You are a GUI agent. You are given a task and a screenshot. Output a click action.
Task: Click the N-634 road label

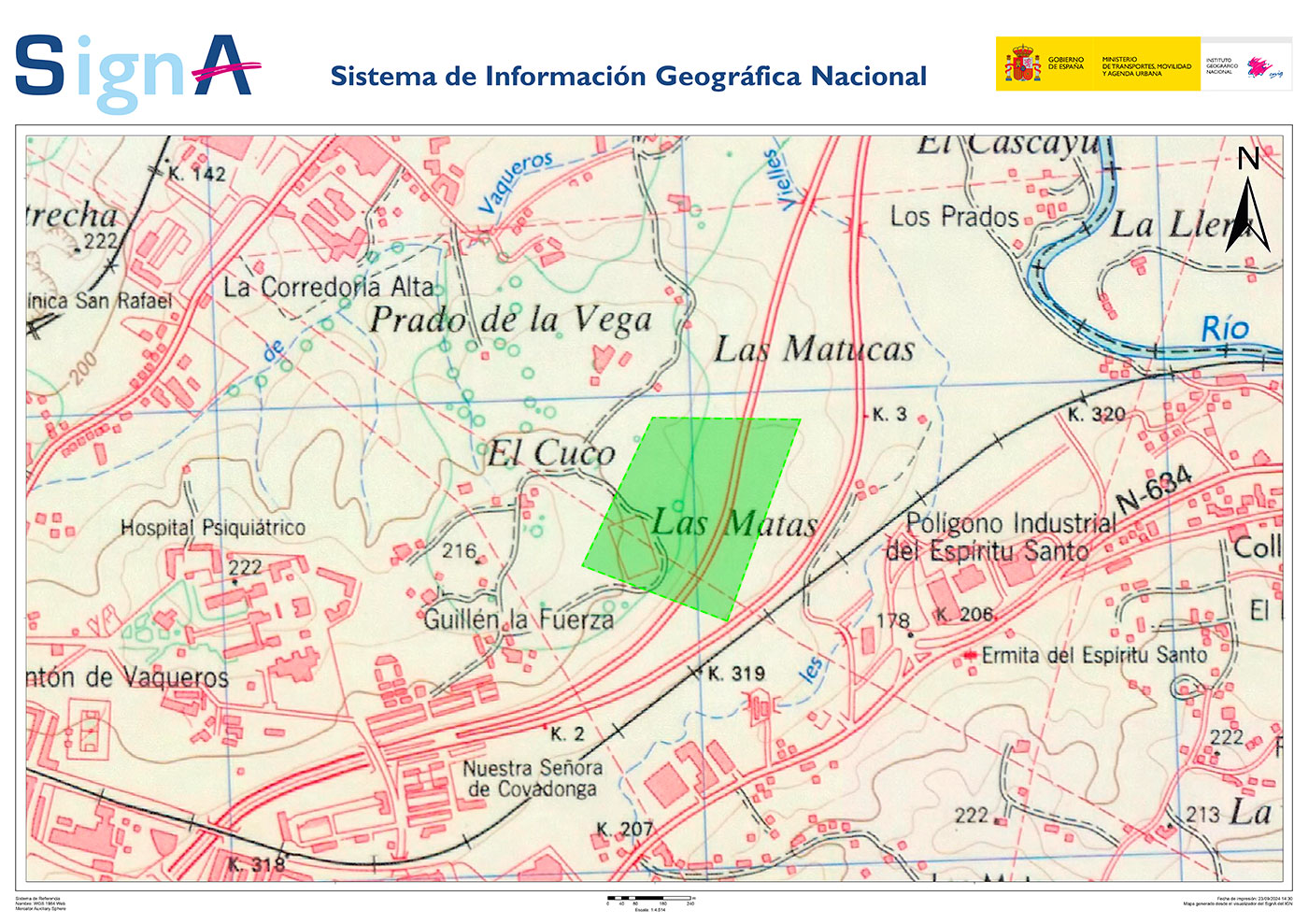click(1155, 490)
